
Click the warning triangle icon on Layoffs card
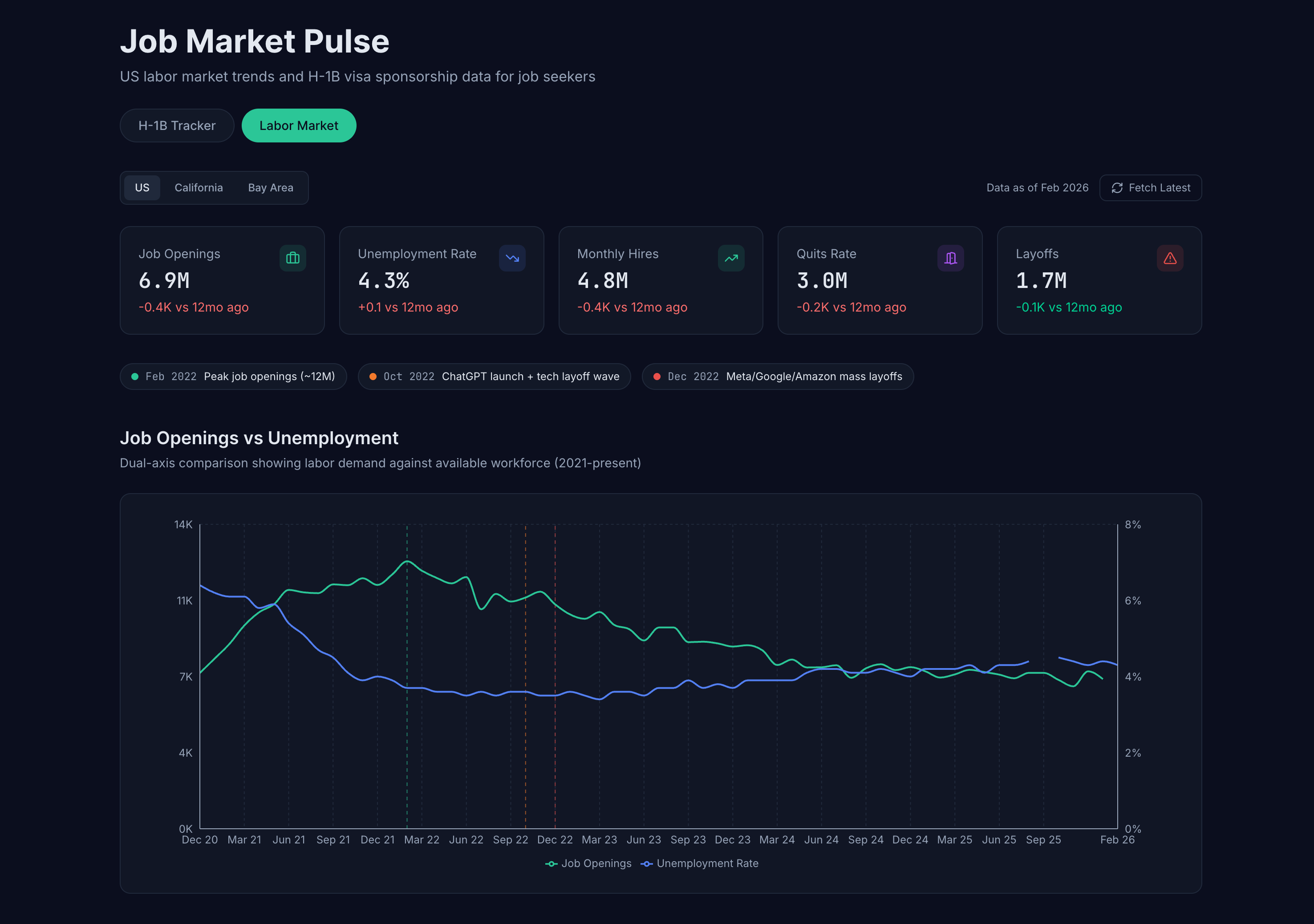[1170, 258]
